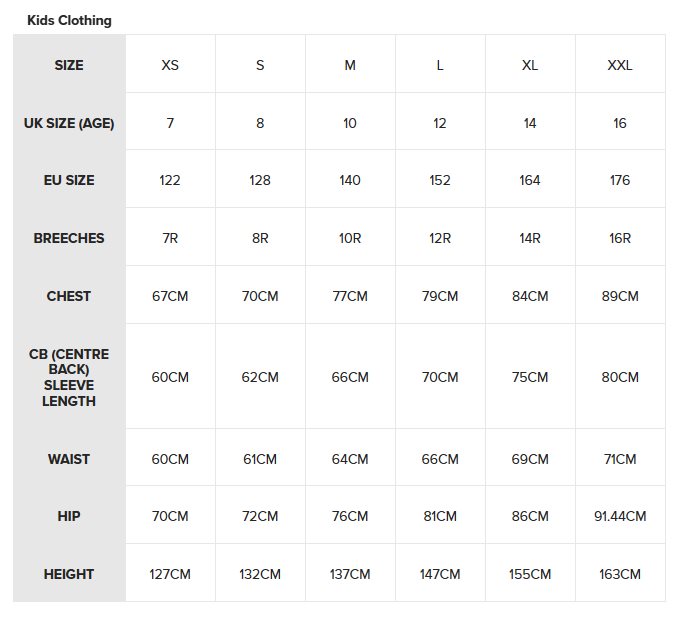
Task: Select the XXL size column header
Action: point(620,65)
